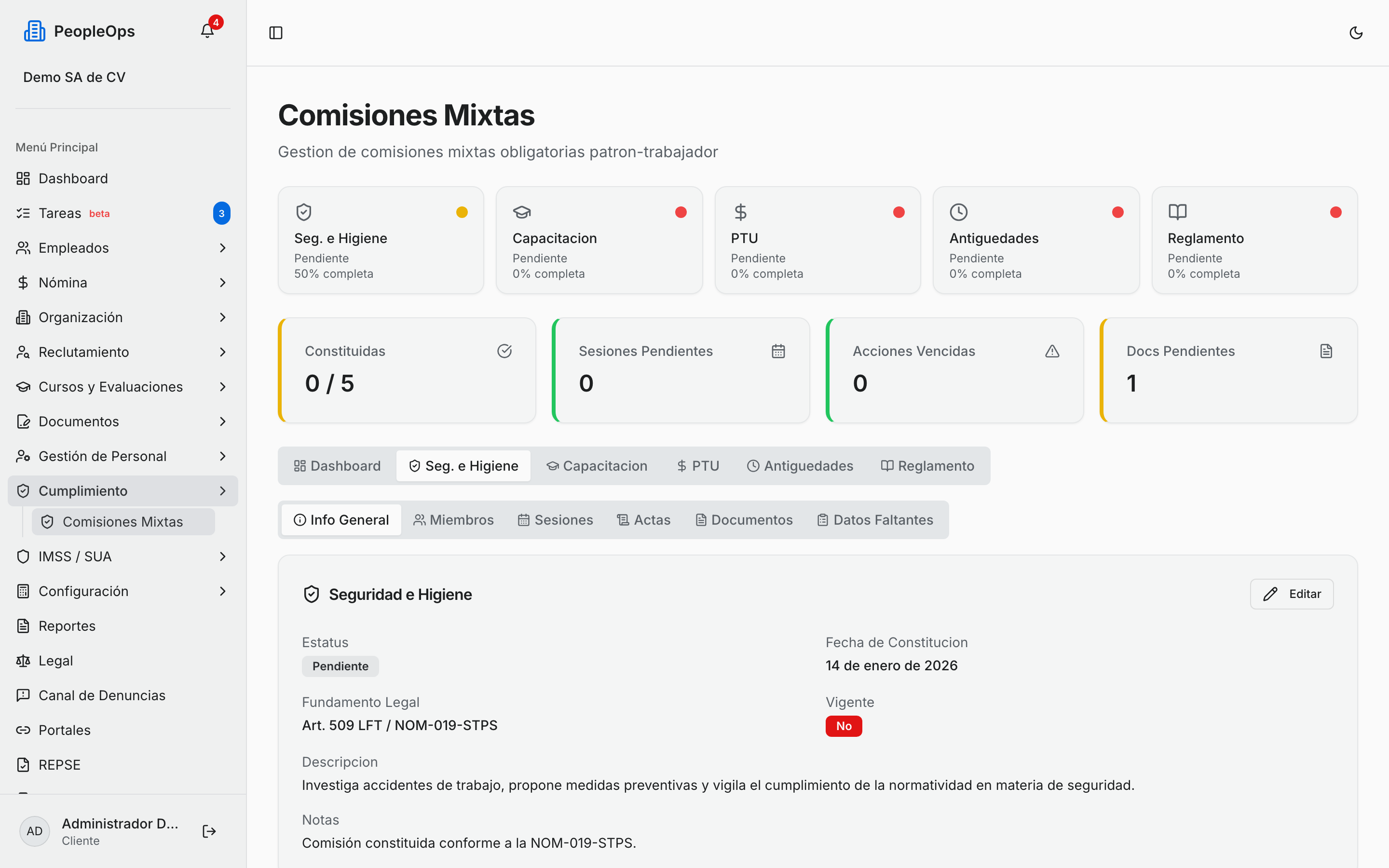Toggle the sidebar panel icon
This screenshot has width=1389, height=868.
point(276,33)
